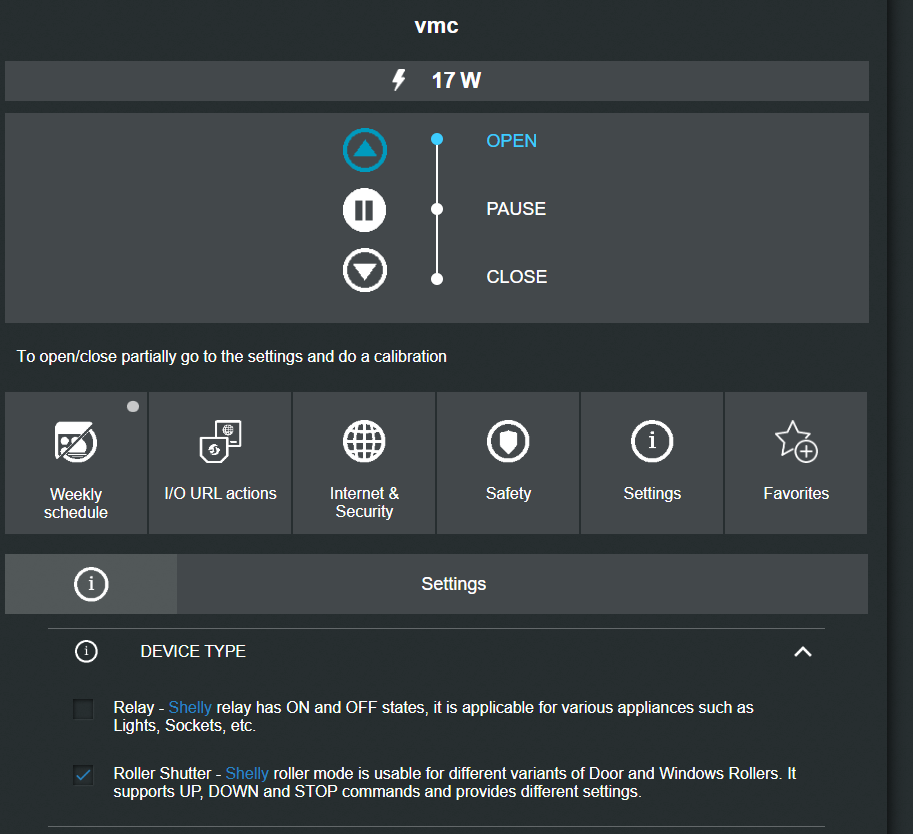Screen dimensions: 913x834
Task: Open the Weekly schedule tile
Action: coord(76,462)
